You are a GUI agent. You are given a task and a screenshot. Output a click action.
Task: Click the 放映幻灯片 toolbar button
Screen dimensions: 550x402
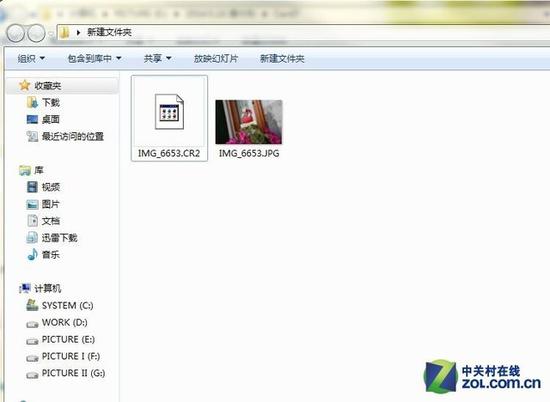click(x=216, y=59)
